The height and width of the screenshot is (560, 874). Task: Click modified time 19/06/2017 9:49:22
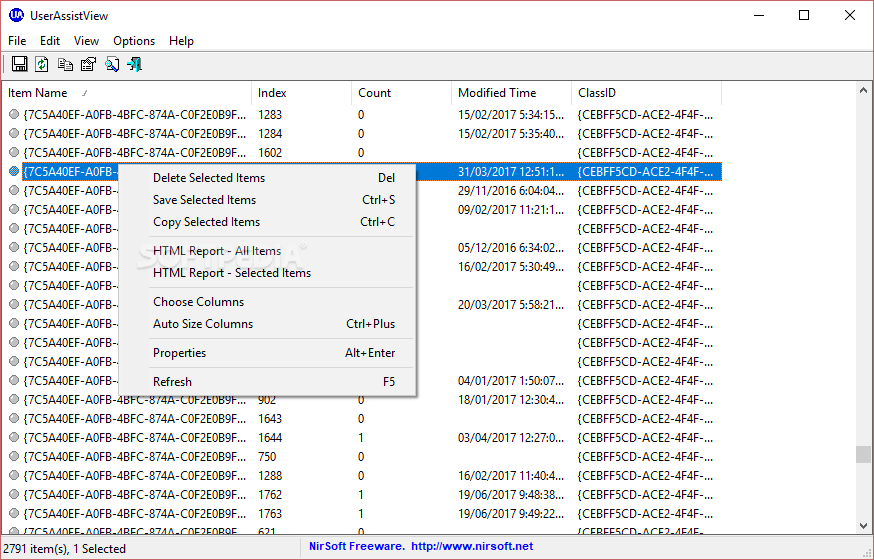511,513
